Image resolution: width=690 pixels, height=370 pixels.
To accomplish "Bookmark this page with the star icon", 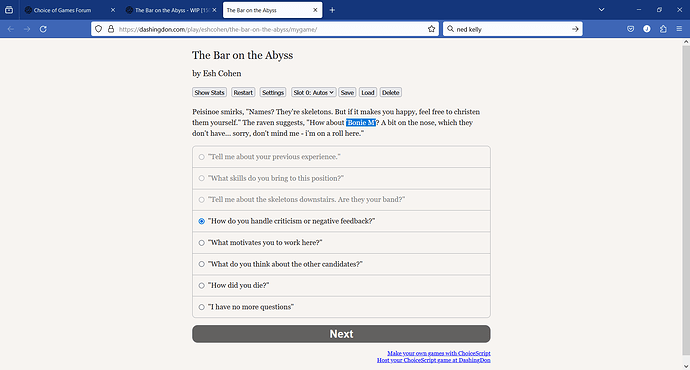I will (431, 29).
